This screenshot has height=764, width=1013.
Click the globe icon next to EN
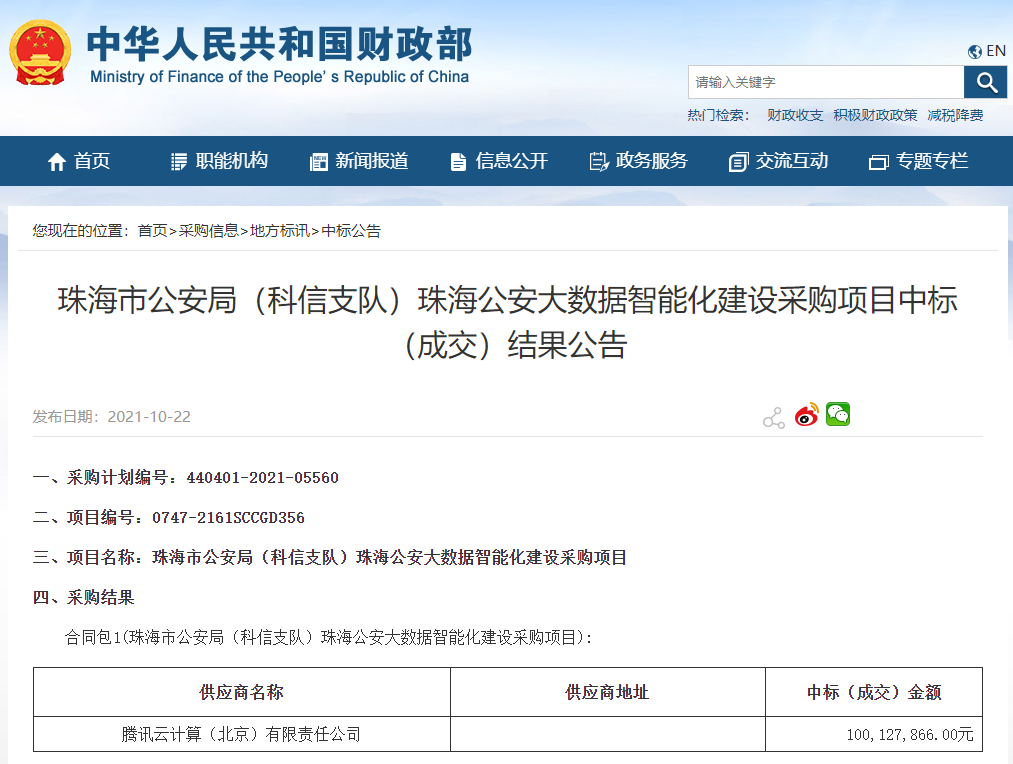point(974,52)
